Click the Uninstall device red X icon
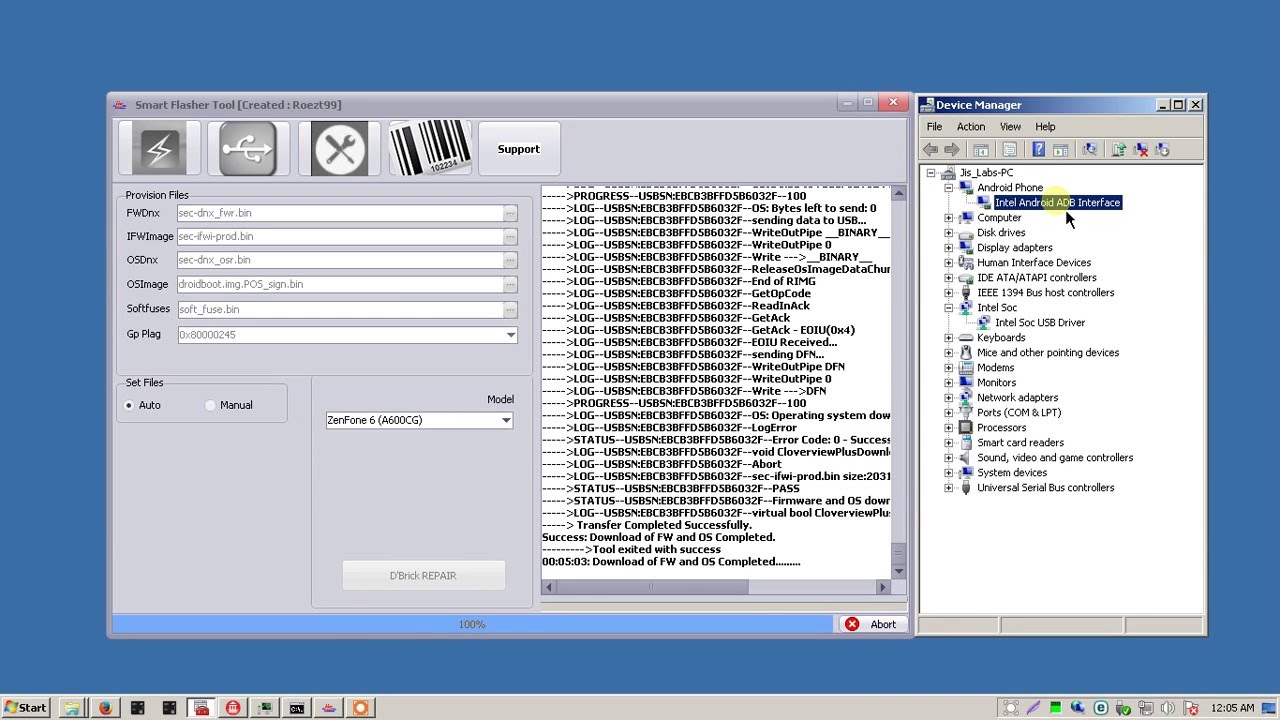 pyautogui.click(x=1141, y=150)
